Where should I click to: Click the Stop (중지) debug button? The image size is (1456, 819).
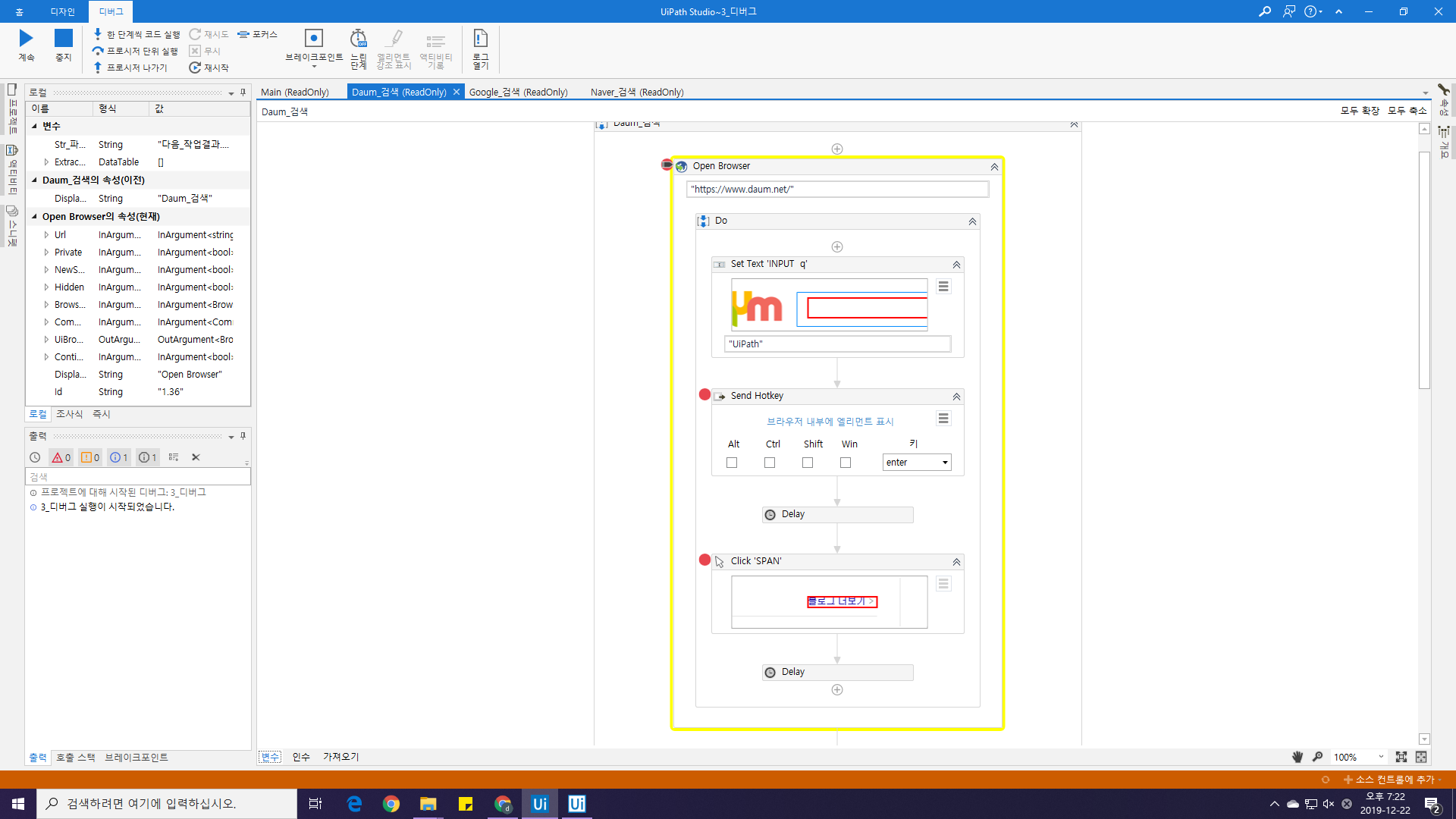point(64,44)
